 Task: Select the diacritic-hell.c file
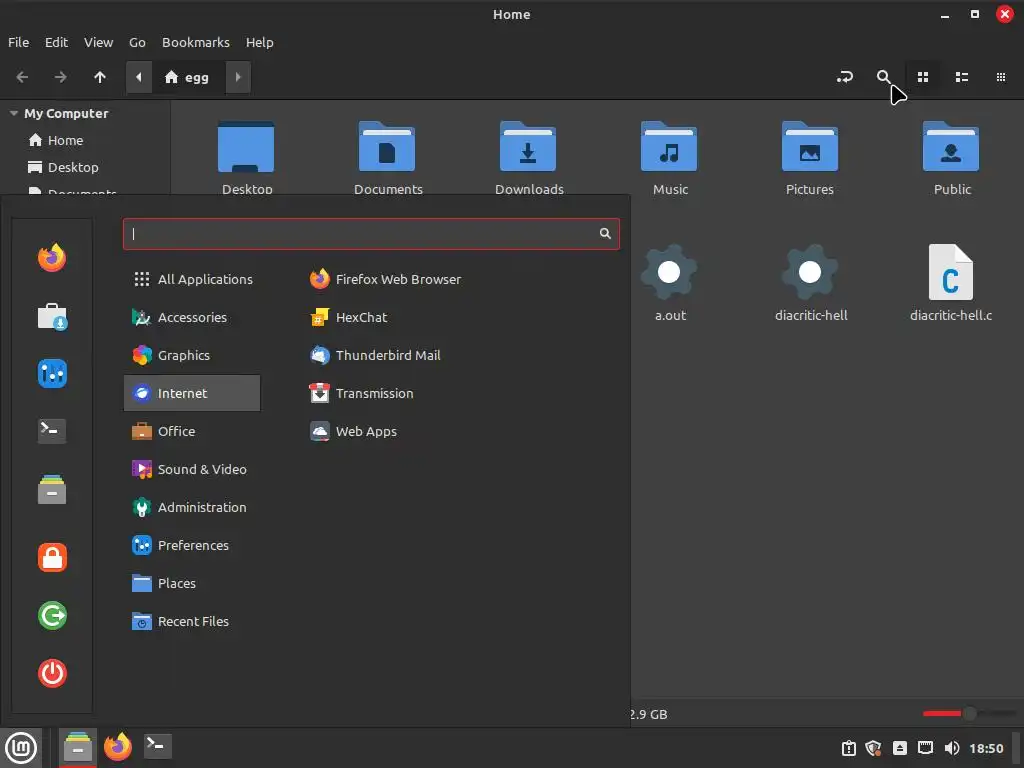pyautogui.click(x=951, y=283)
